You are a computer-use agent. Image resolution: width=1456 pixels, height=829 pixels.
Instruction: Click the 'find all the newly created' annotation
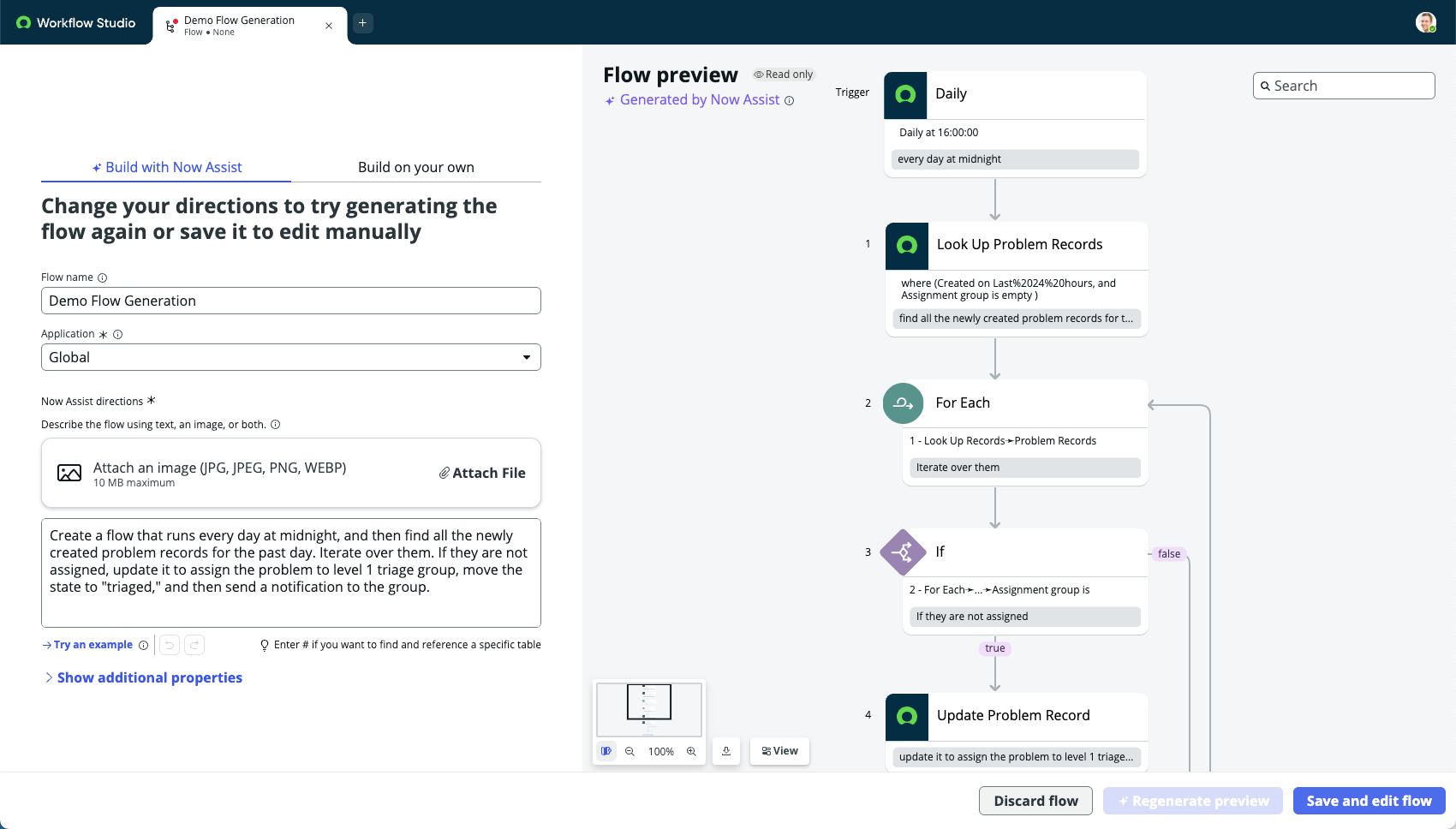(x=1017, y=319)
